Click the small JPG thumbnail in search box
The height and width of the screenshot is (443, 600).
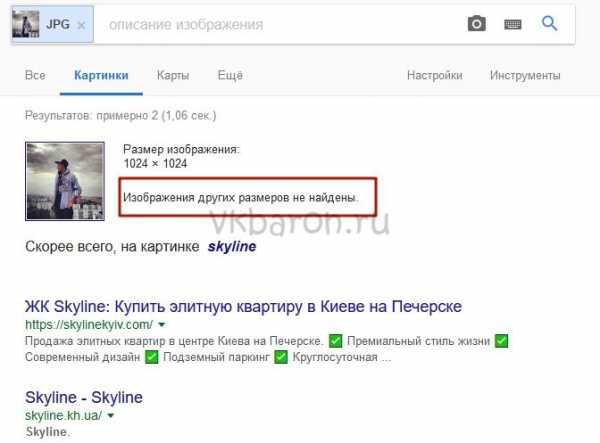click(x=26, y=24)
